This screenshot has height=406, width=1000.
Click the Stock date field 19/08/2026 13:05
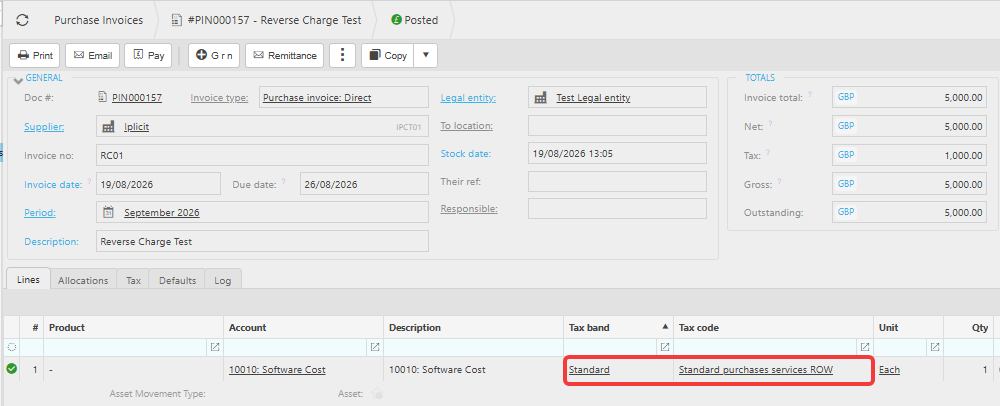617,153
